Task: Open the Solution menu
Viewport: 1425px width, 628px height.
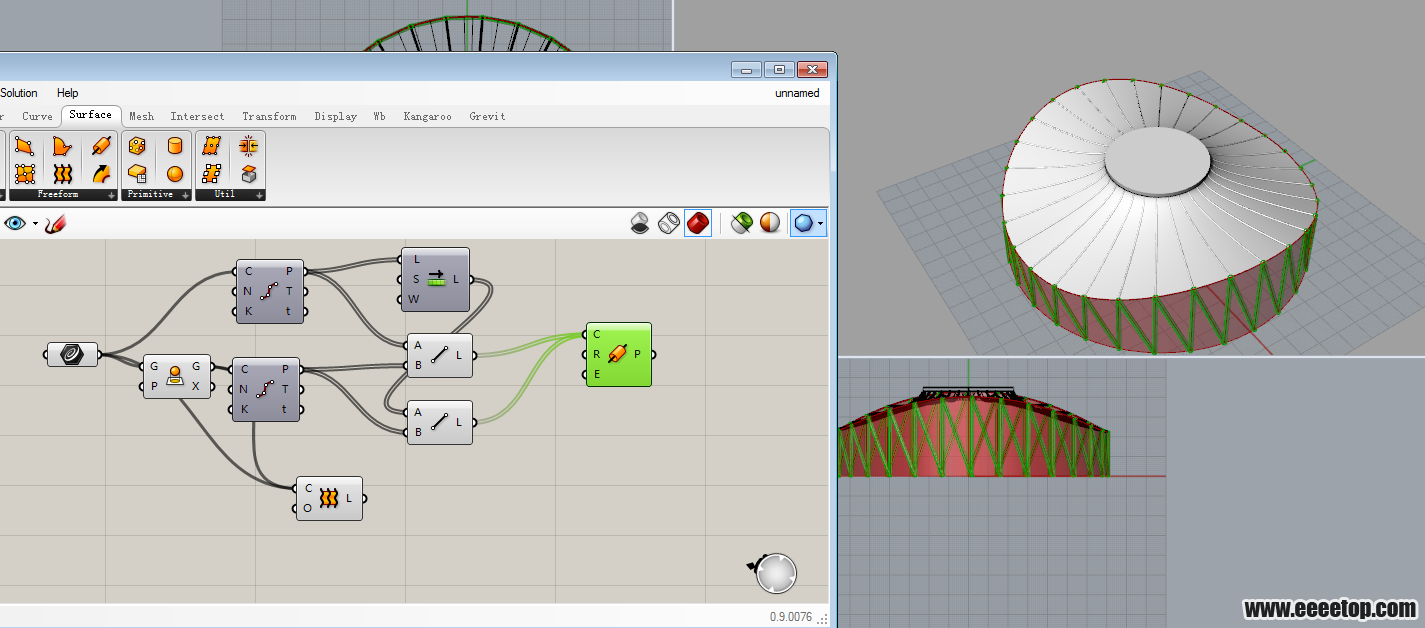Action: [x=19, y=93]
